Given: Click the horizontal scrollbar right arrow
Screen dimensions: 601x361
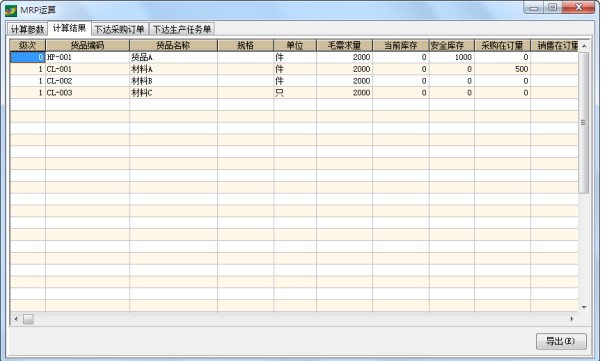Looking at the screenshot, I should coord(572,319).
